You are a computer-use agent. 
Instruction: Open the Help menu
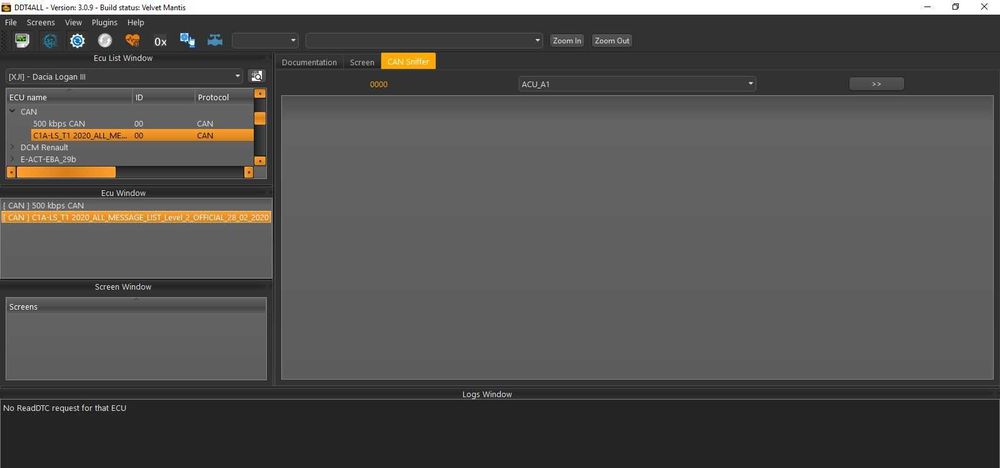[136, 22]
